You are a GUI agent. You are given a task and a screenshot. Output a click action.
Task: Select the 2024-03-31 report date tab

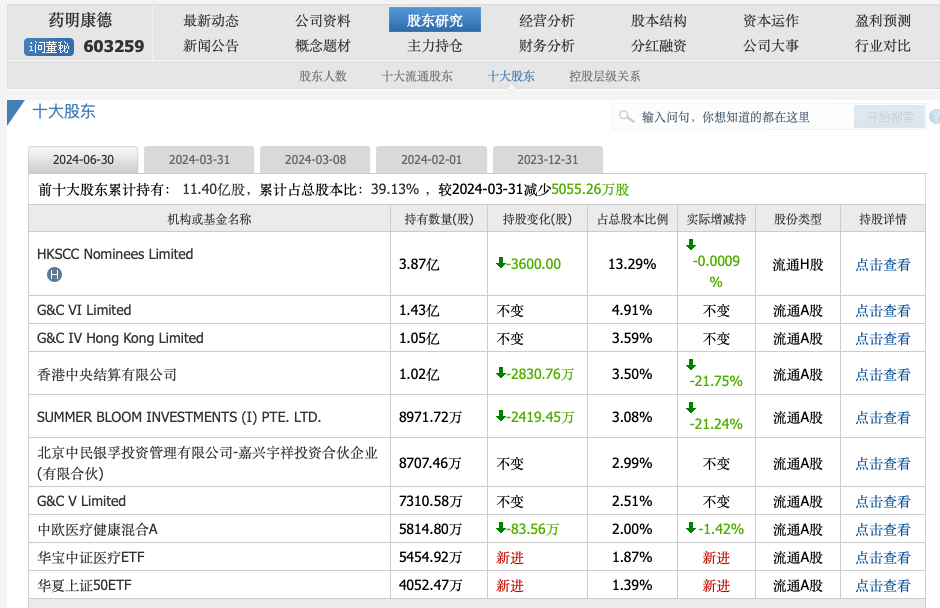(x=199, y=160)
